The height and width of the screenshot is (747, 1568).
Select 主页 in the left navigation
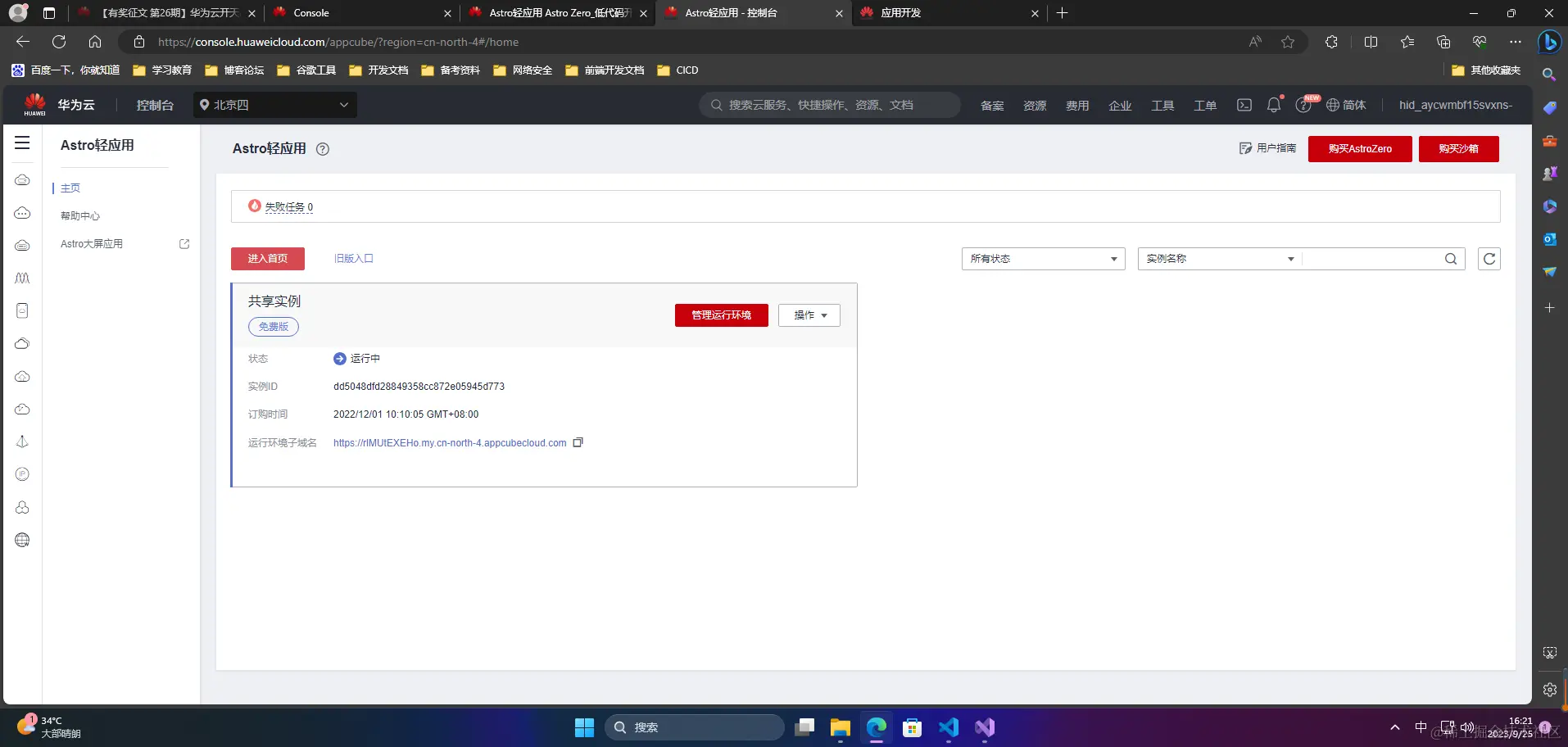coord(70,188)
